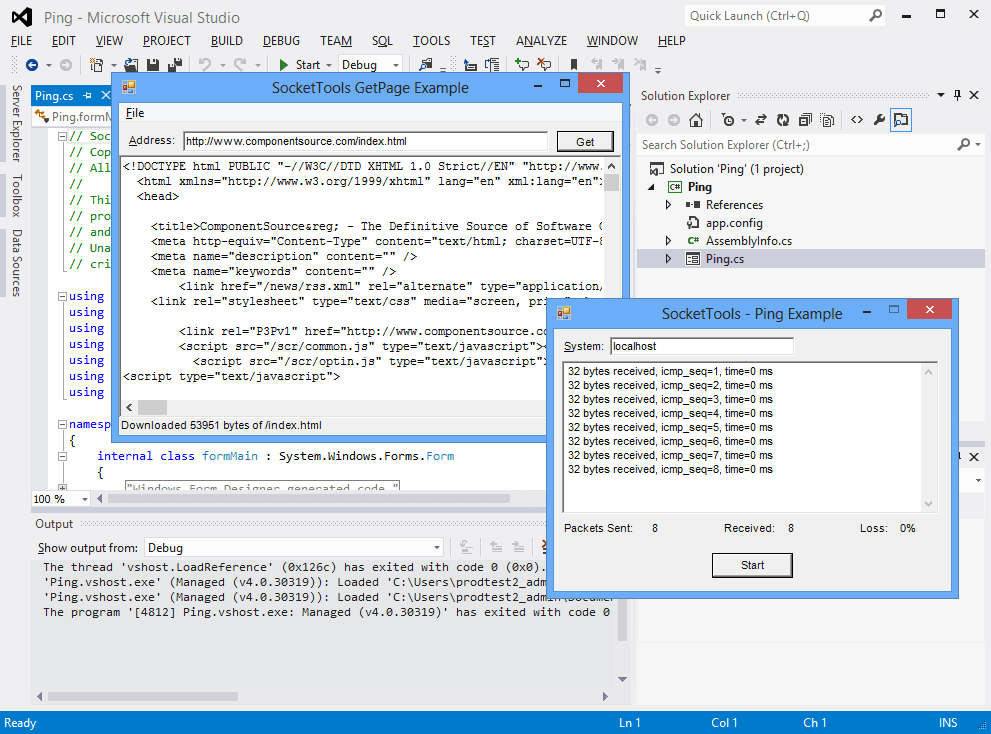Image resolution: width=991 pixels, height=734 pixels.
Task: Click the Undo toolbar icon
Action: pos(205,64)
